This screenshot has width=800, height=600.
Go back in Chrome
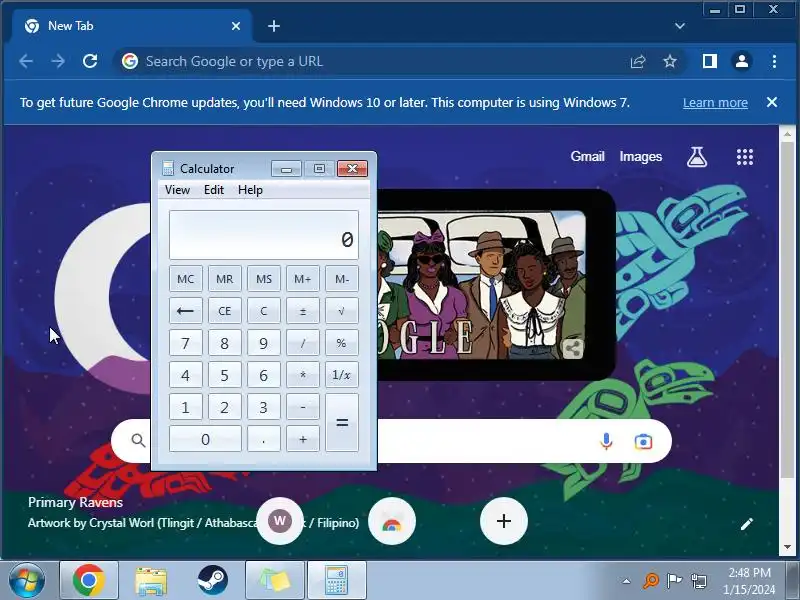(26, 61)
